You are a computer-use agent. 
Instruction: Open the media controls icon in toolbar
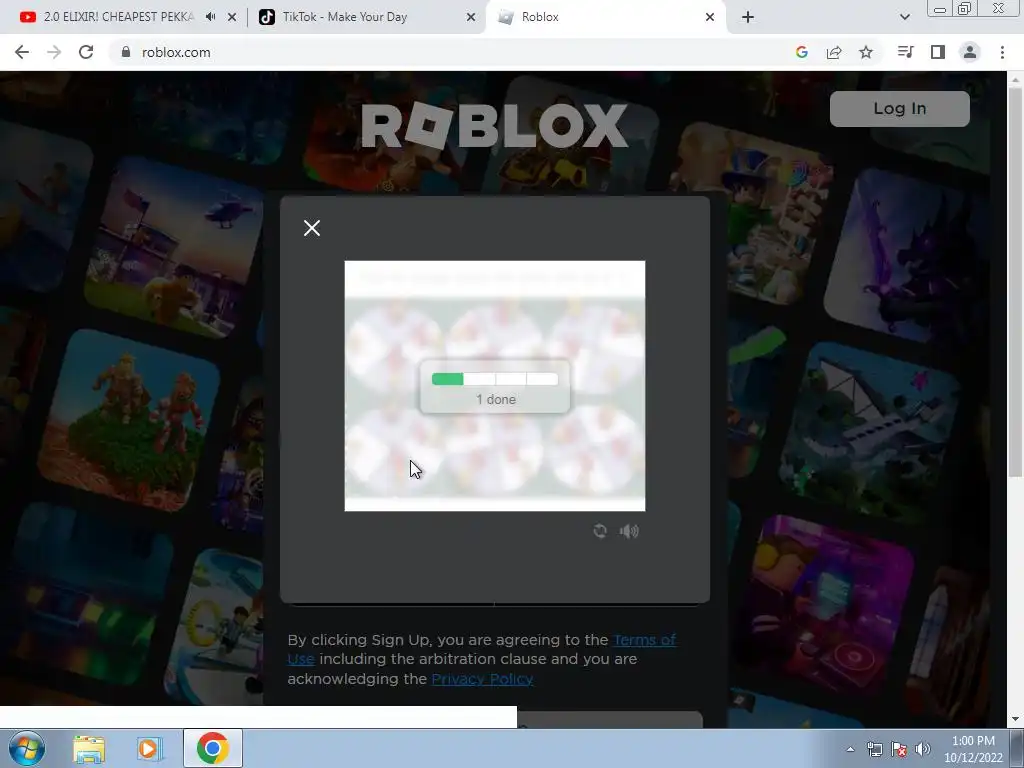905,52
